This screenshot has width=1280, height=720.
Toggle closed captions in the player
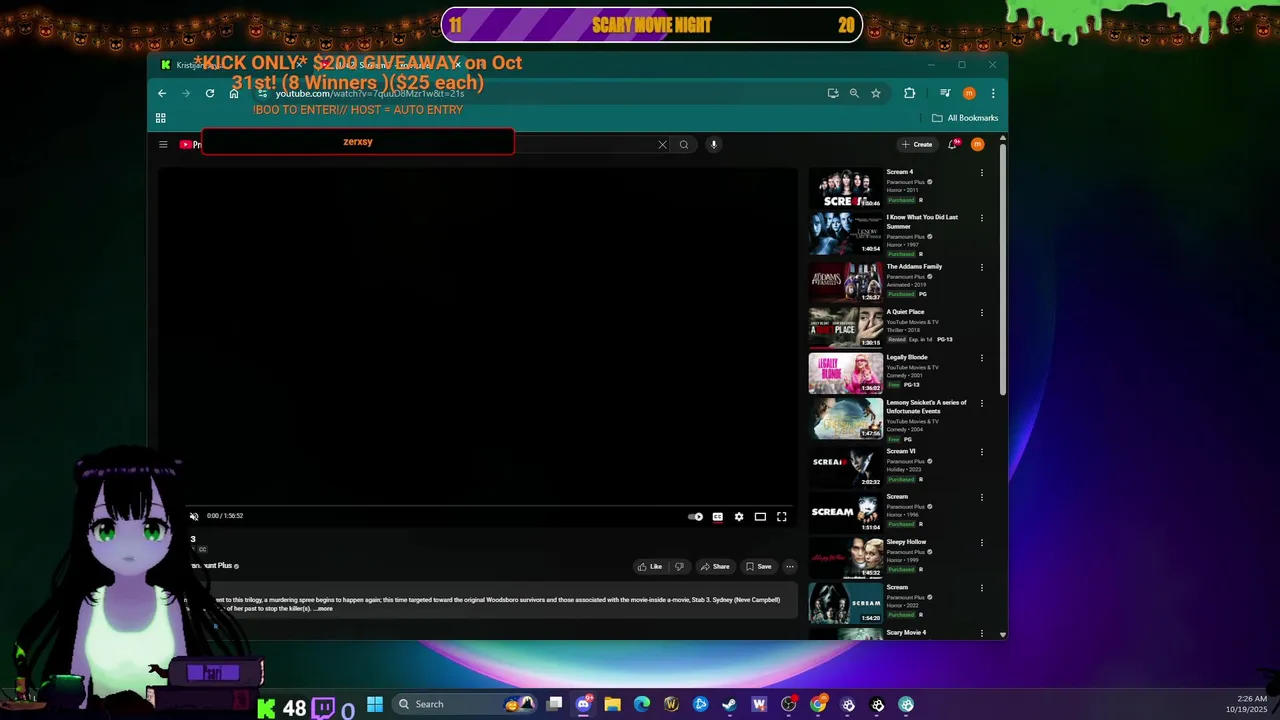717,517
